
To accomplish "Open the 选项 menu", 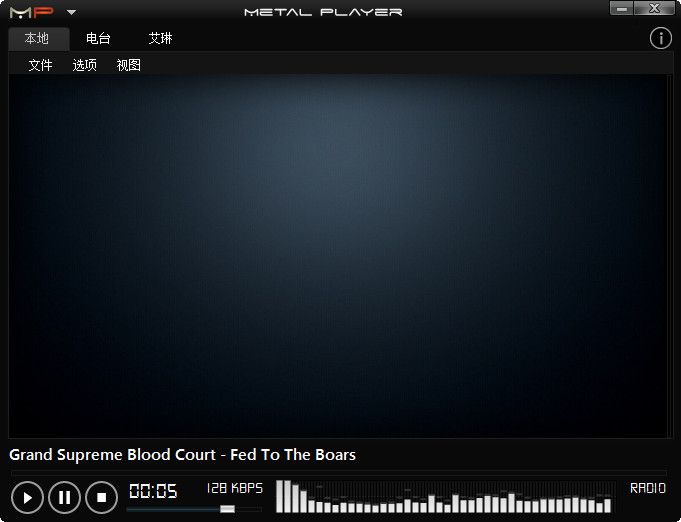I will point(85,65).
